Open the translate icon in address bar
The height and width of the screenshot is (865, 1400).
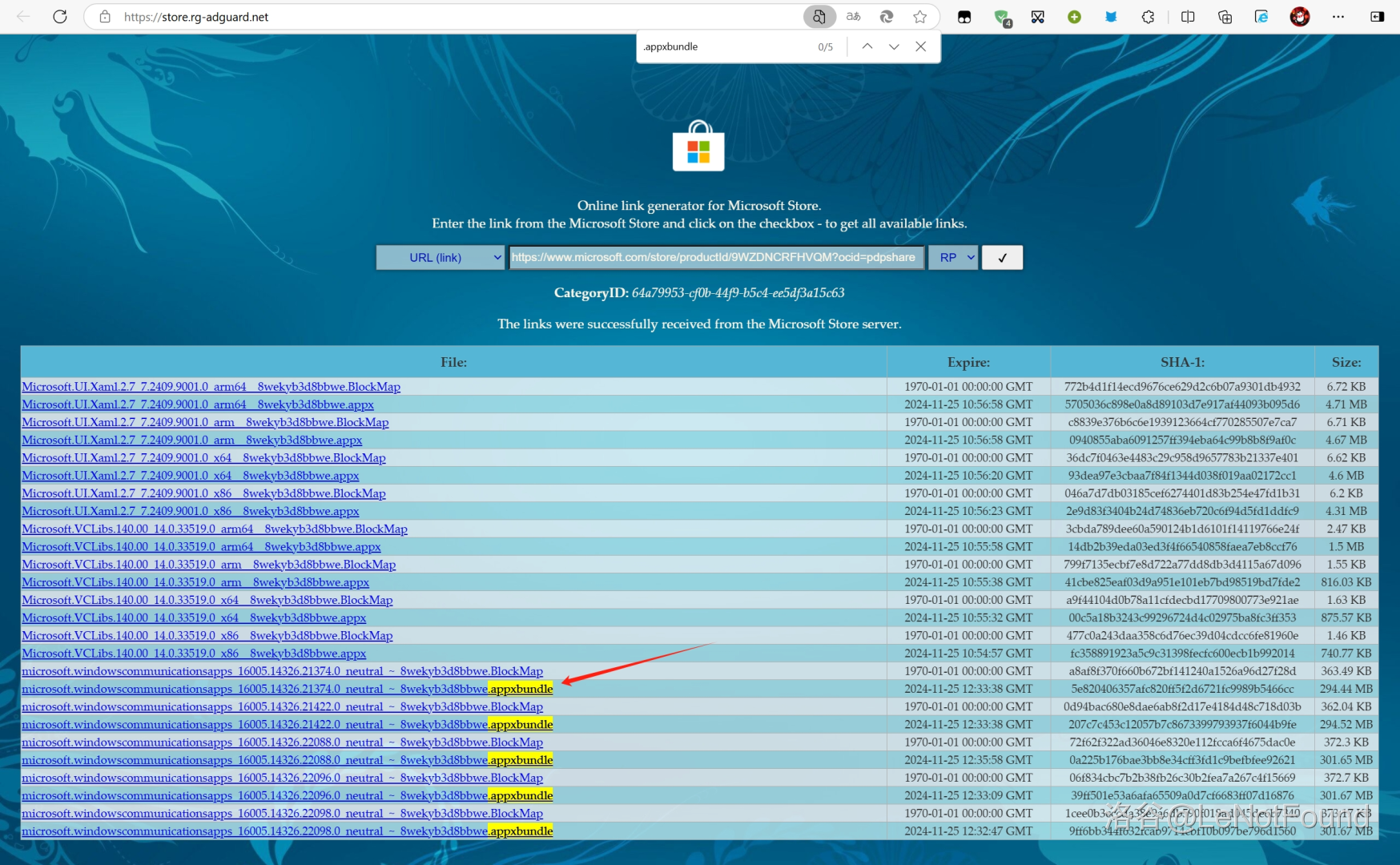(853, 17)
